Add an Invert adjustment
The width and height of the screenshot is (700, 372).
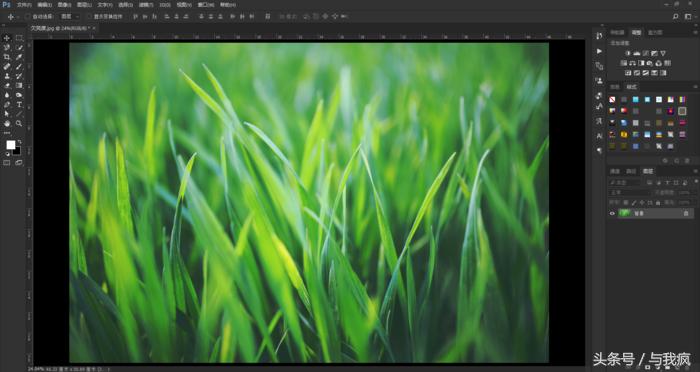pos(629,73)
